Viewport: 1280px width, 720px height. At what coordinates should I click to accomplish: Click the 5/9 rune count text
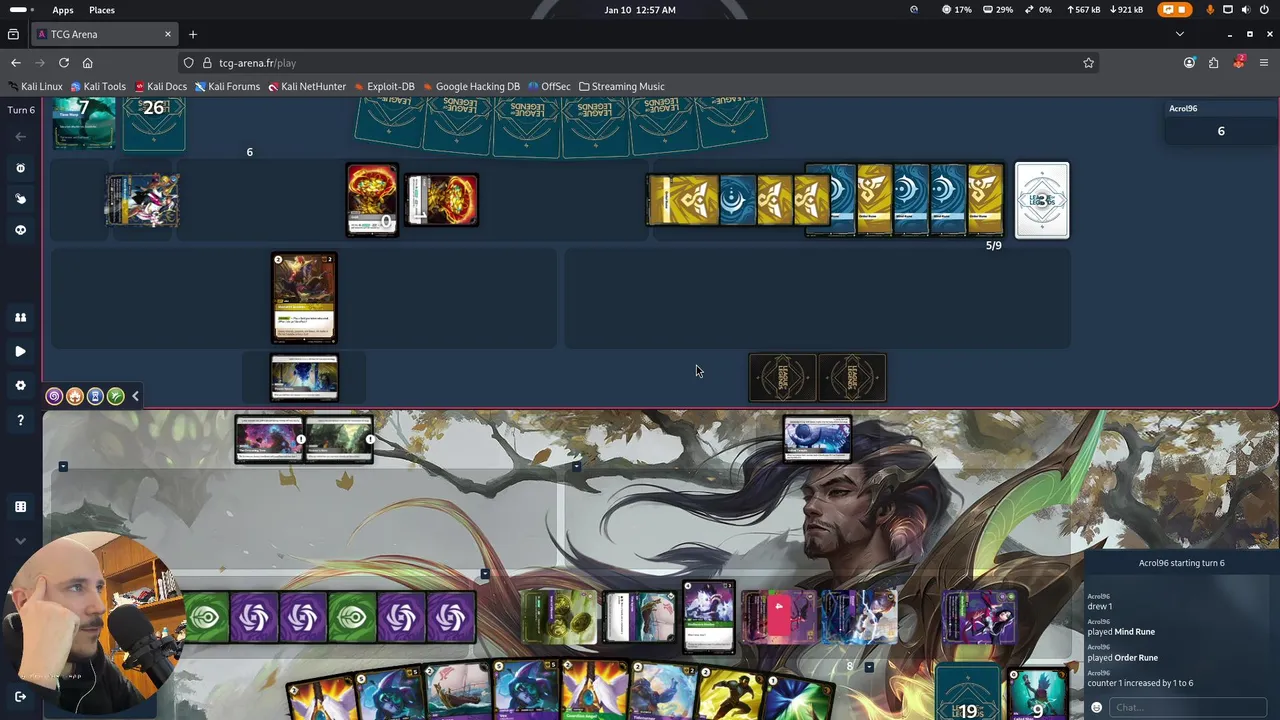coord(994,246)
